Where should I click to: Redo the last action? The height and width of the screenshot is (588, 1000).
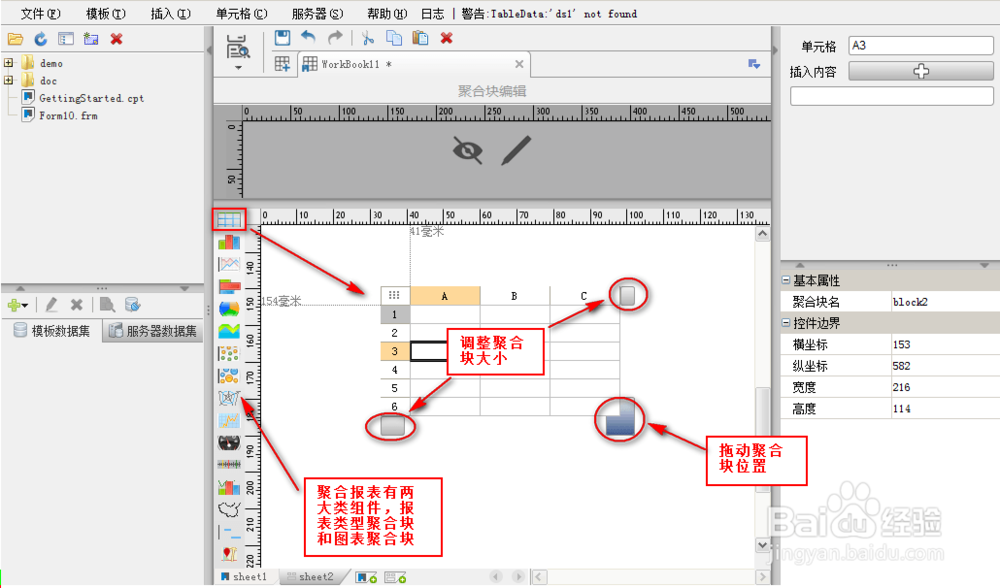pyautogui.click(x=335, y=38)
